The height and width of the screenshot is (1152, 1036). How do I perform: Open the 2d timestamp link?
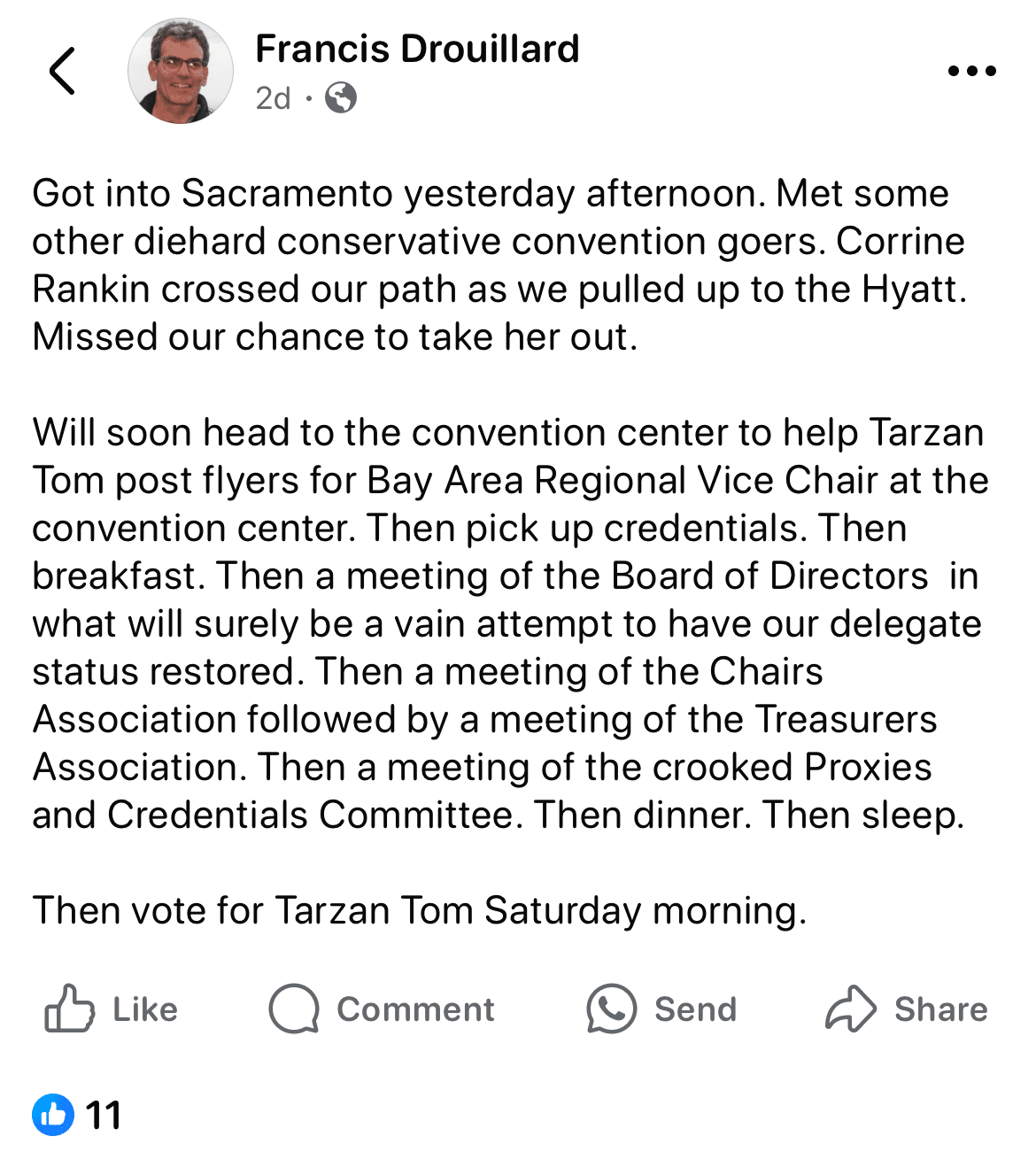[271, 97]
